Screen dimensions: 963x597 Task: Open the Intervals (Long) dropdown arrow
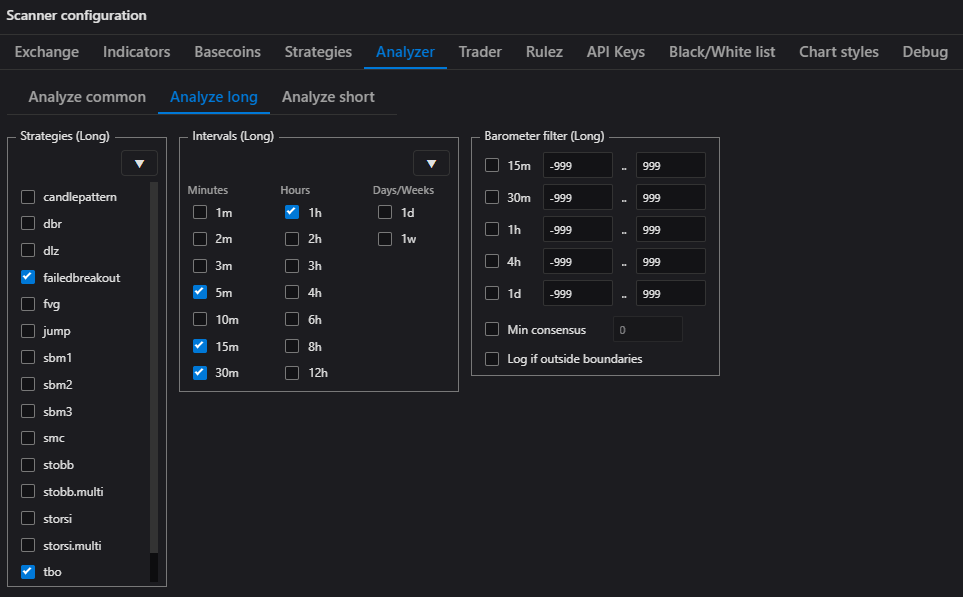coord(431,163)
